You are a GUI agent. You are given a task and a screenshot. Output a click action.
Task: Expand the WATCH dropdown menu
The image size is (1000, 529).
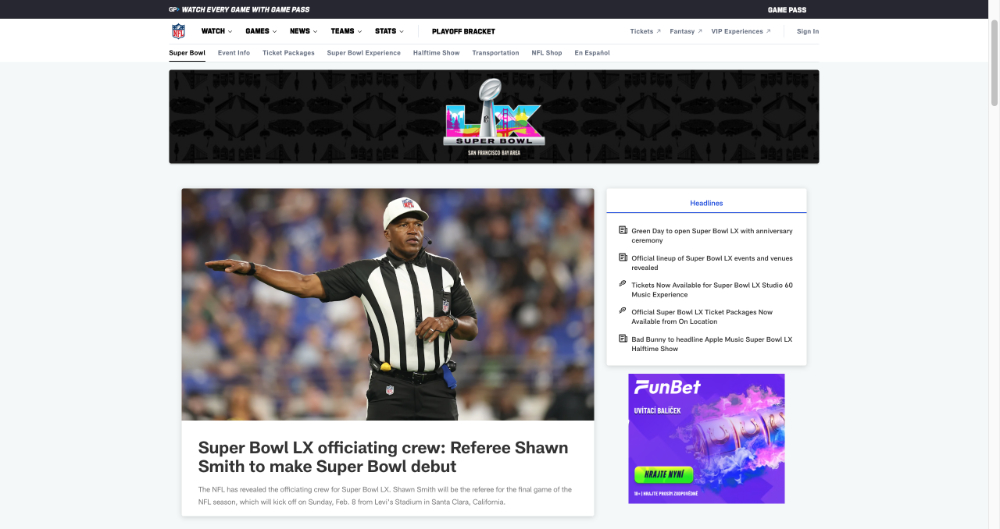(x=217, y=31)
